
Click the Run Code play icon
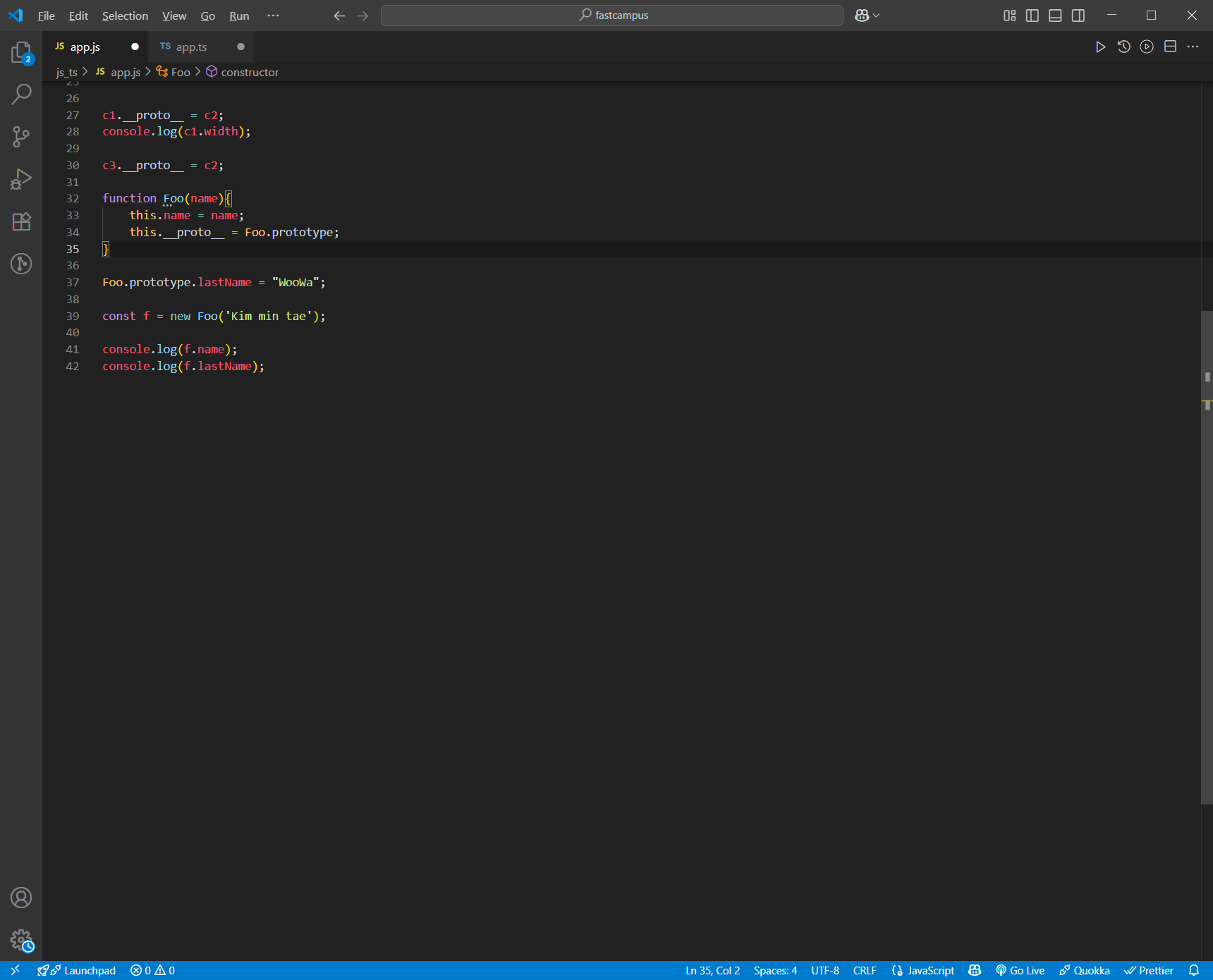1100,47
